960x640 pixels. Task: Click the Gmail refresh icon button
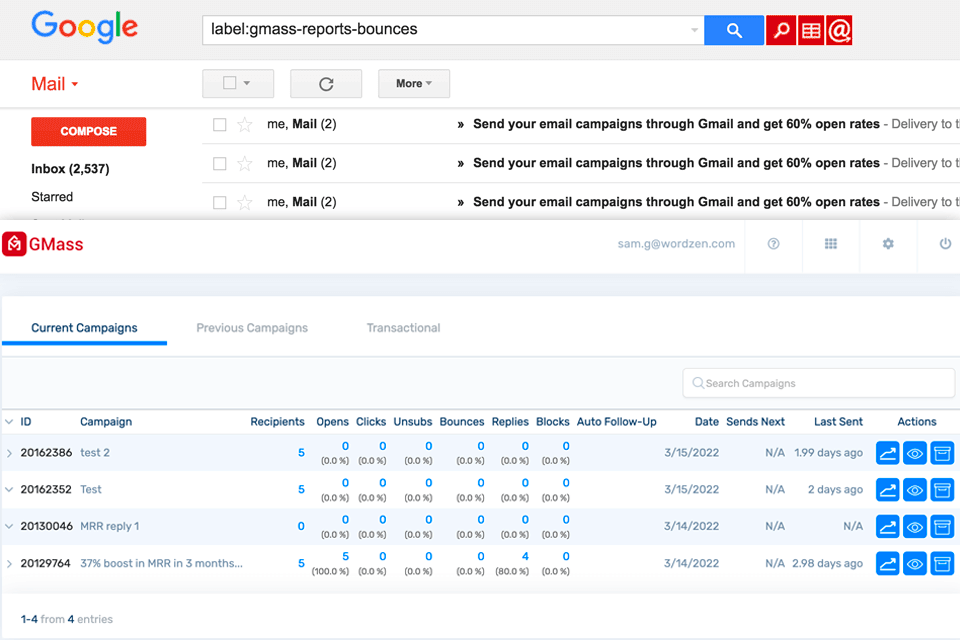[326, 83]
